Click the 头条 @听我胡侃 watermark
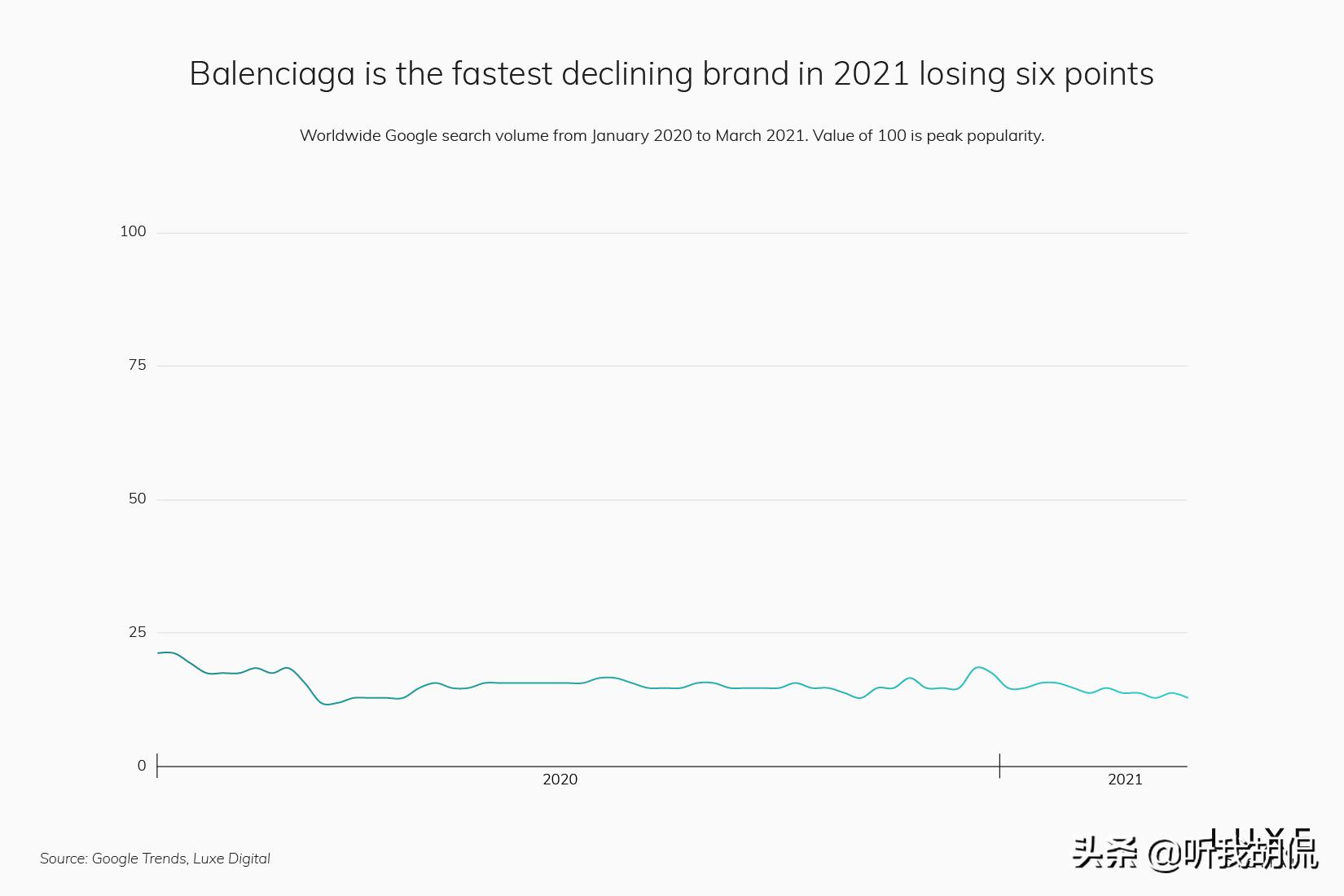 1194,854
